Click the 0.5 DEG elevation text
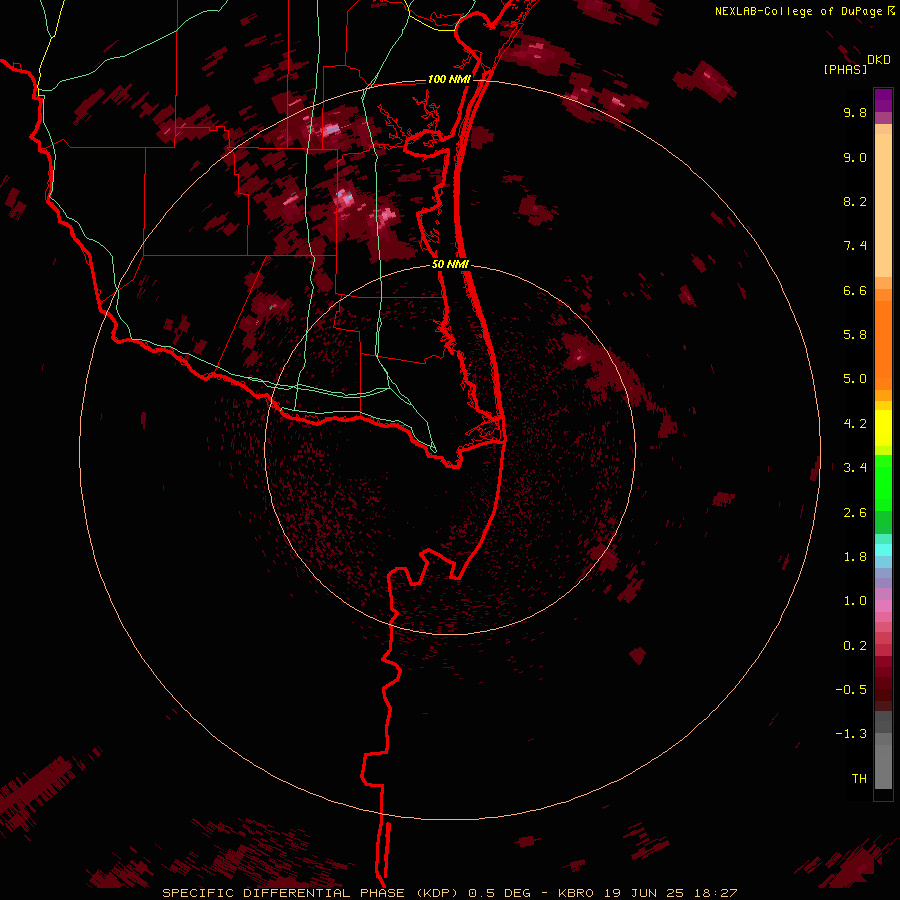Viewport: 900px width, 900px height. coord(501,893)
